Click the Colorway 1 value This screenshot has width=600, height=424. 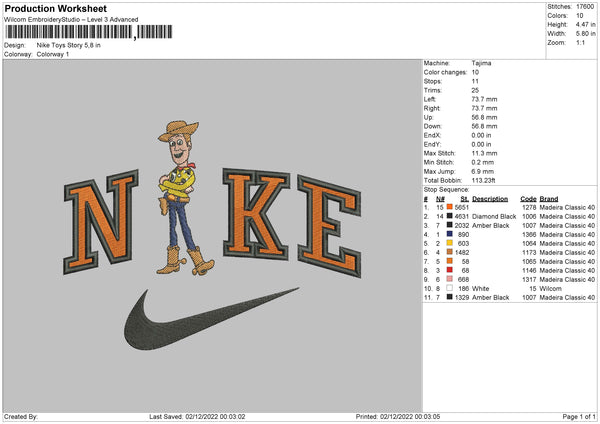tap(53, 54)
